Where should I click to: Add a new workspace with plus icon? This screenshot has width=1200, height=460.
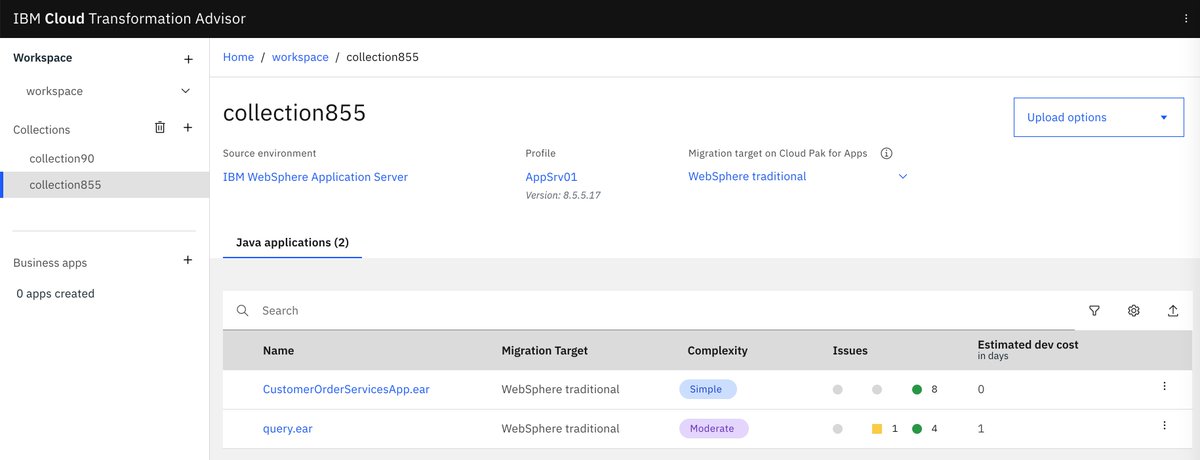[188, 59]
